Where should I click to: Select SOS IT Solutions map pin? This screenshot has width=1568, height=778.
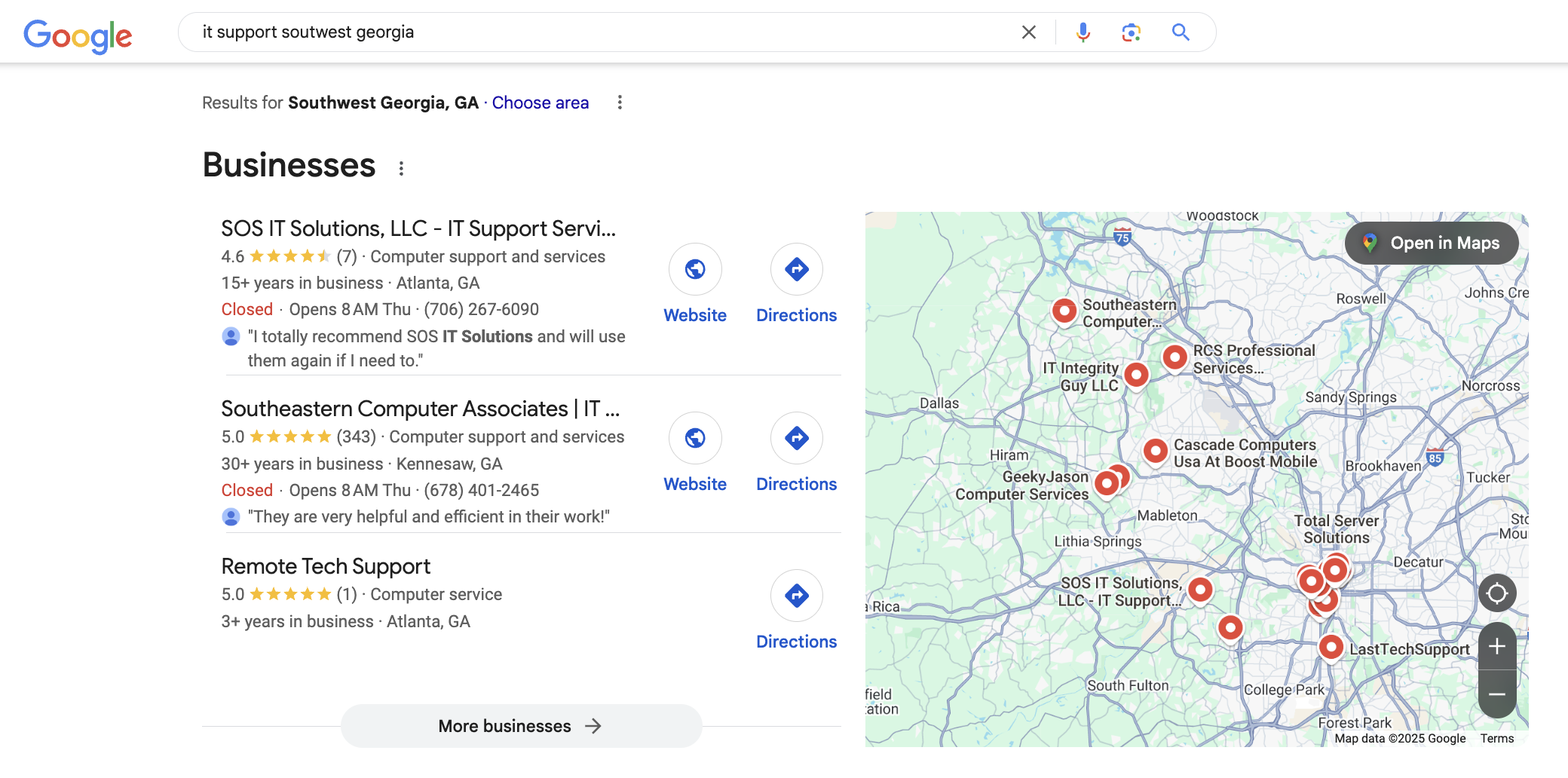coord(1200,589)
